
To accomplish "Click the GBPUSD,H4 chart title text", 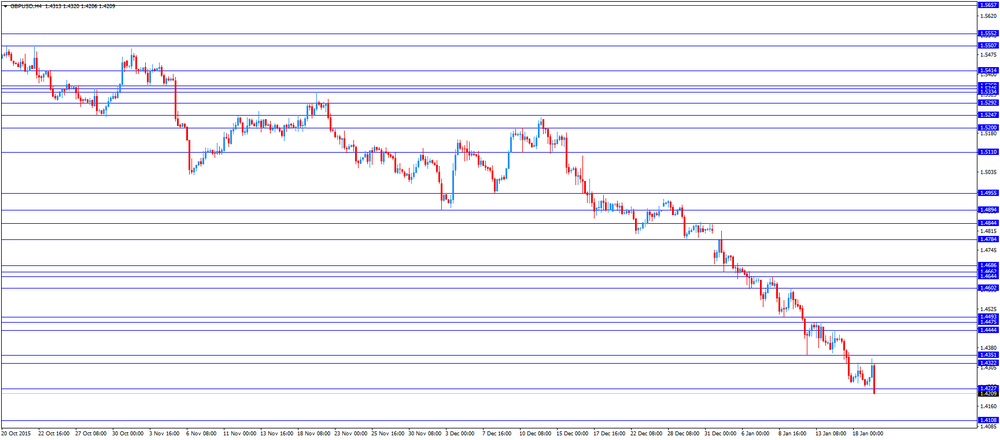I will (x=26, y=6).
